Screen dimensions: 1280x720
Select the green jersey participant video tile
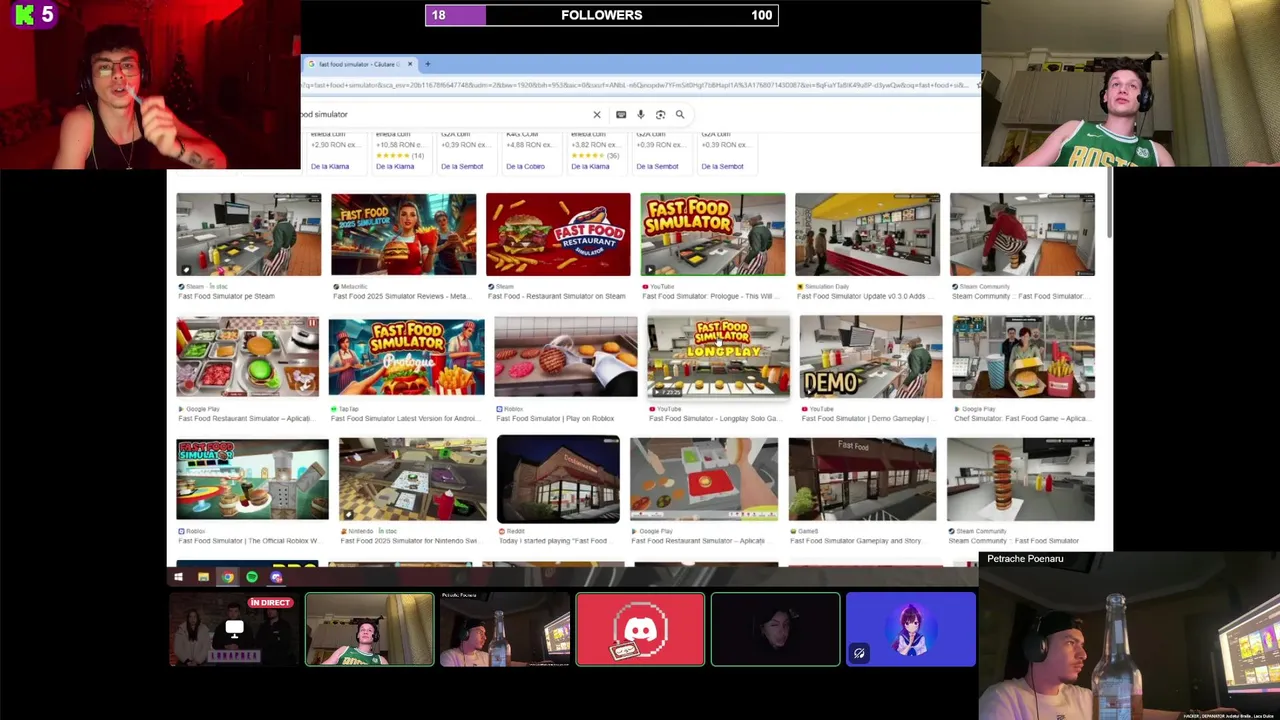[370, 630]
